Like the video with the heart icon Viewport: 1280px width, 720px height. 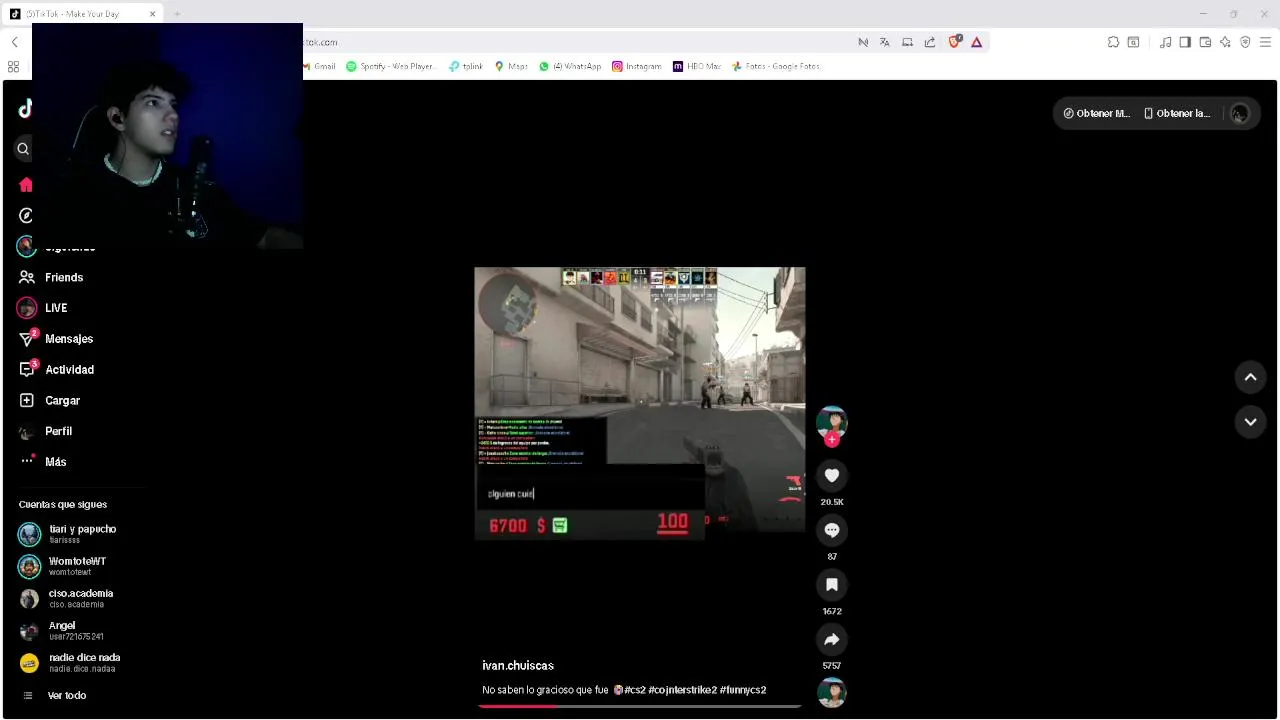(x=832, y=475)
